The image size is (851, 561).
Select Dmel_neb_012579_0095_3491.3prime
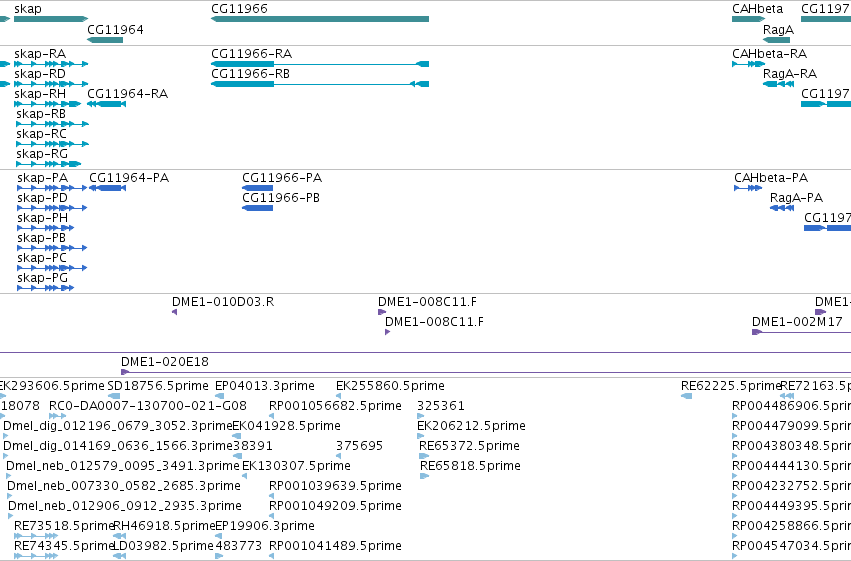tap(9, 476)
